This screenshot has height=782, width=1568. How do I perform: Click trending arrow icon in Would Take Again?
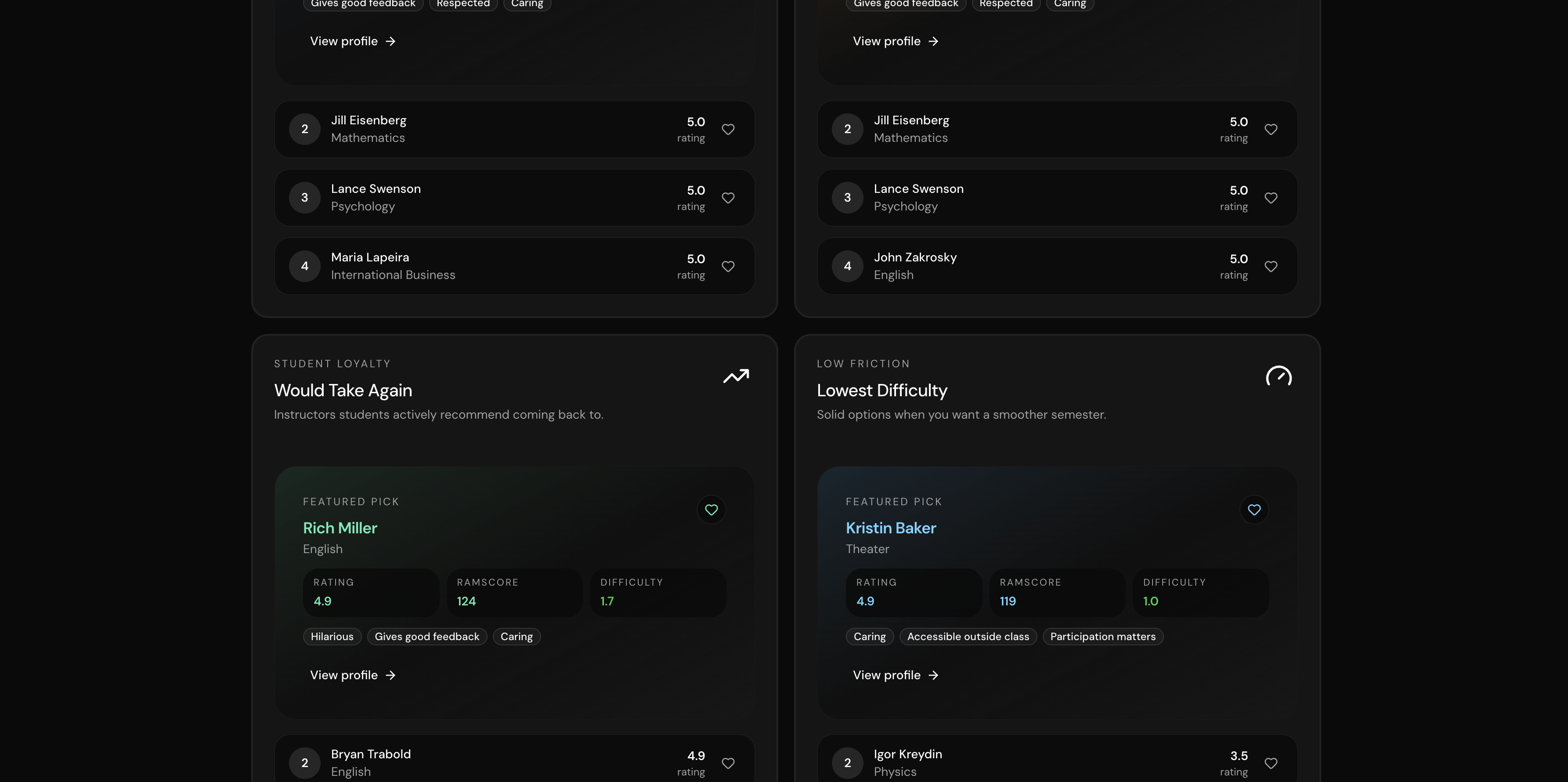pos(736,376)
